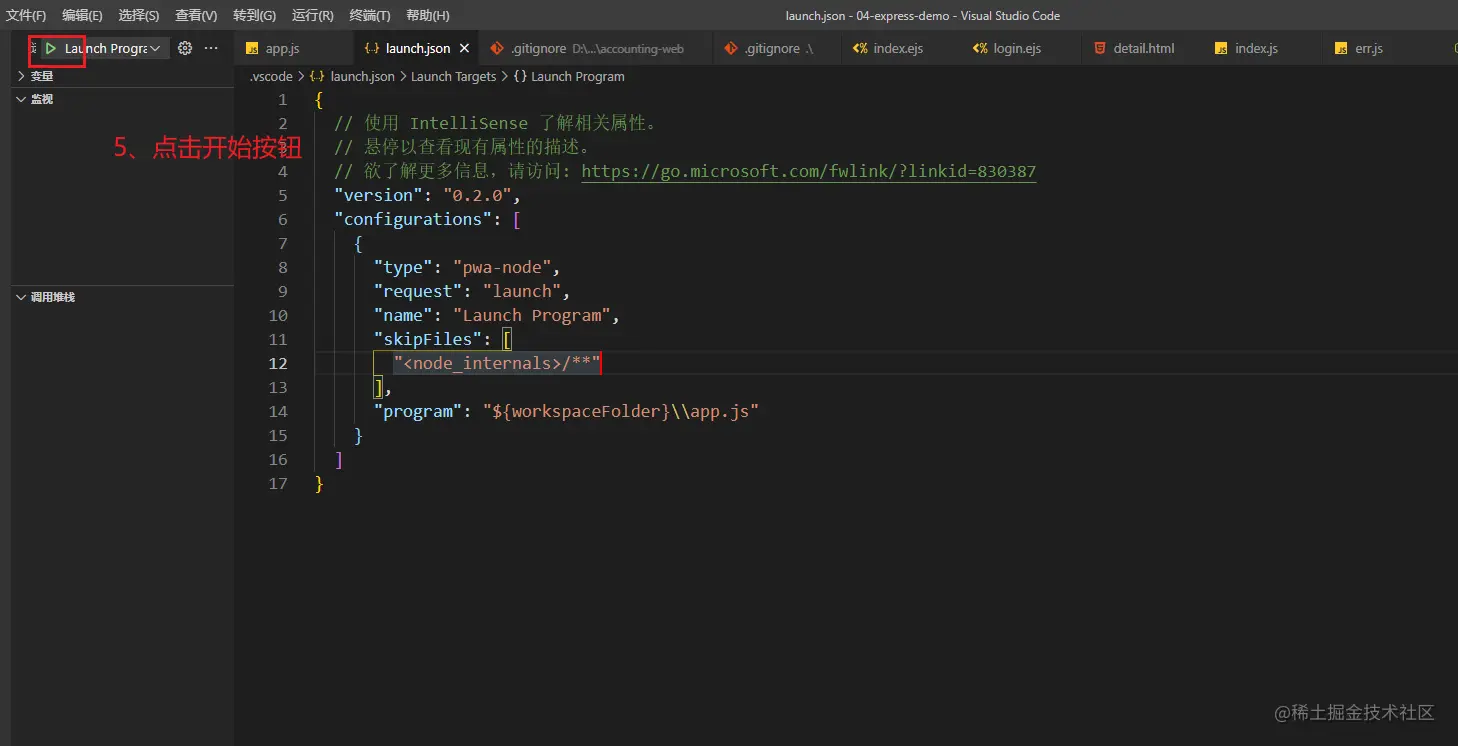This screenshot has width=1458, height=746.
Task: Click the closing brace on line 17
Action: 319,483
